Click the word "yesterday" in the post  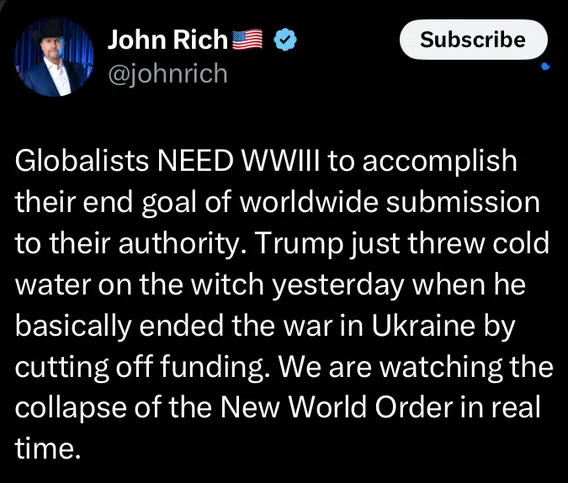pyautogui.click(x=338, y=286)
